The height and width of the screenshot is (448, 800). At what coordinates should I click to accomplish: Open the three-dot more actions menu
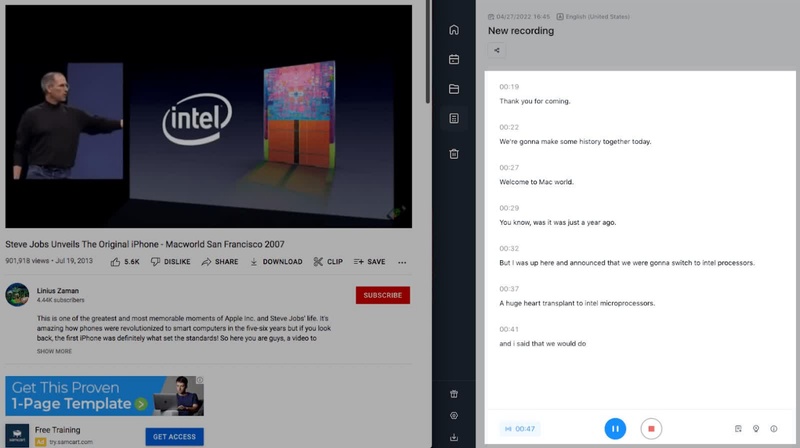click(402, 262)
